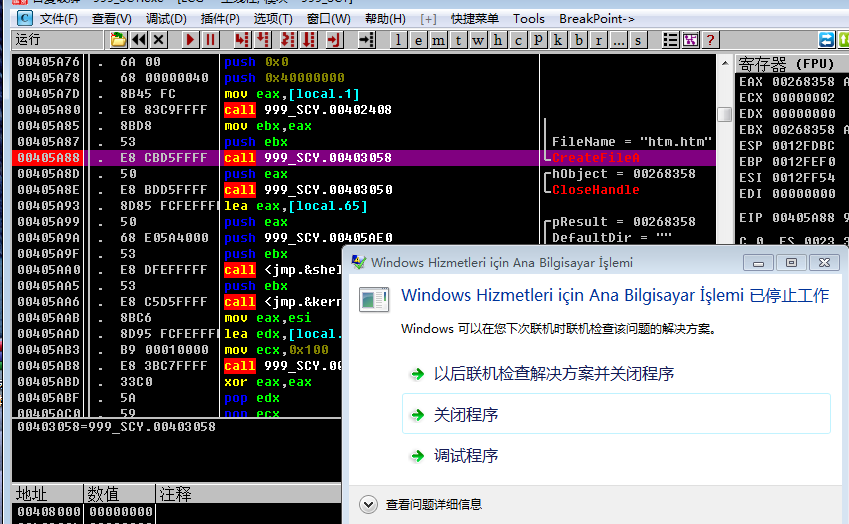
Task: Select the disassembly row at address 00405A80
Action: (364, 110)
